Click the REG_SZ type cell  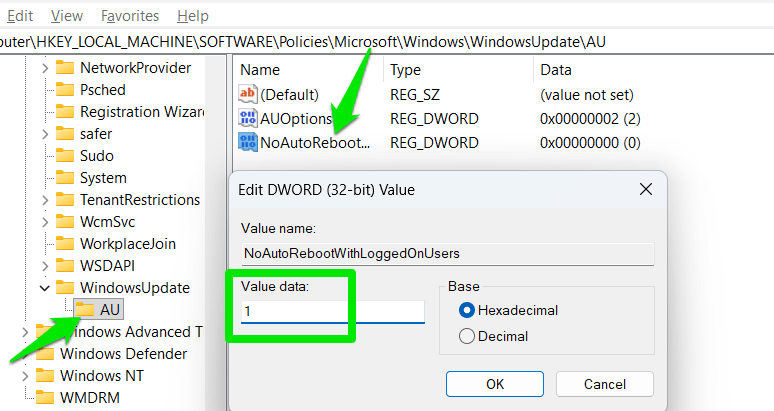415,95
